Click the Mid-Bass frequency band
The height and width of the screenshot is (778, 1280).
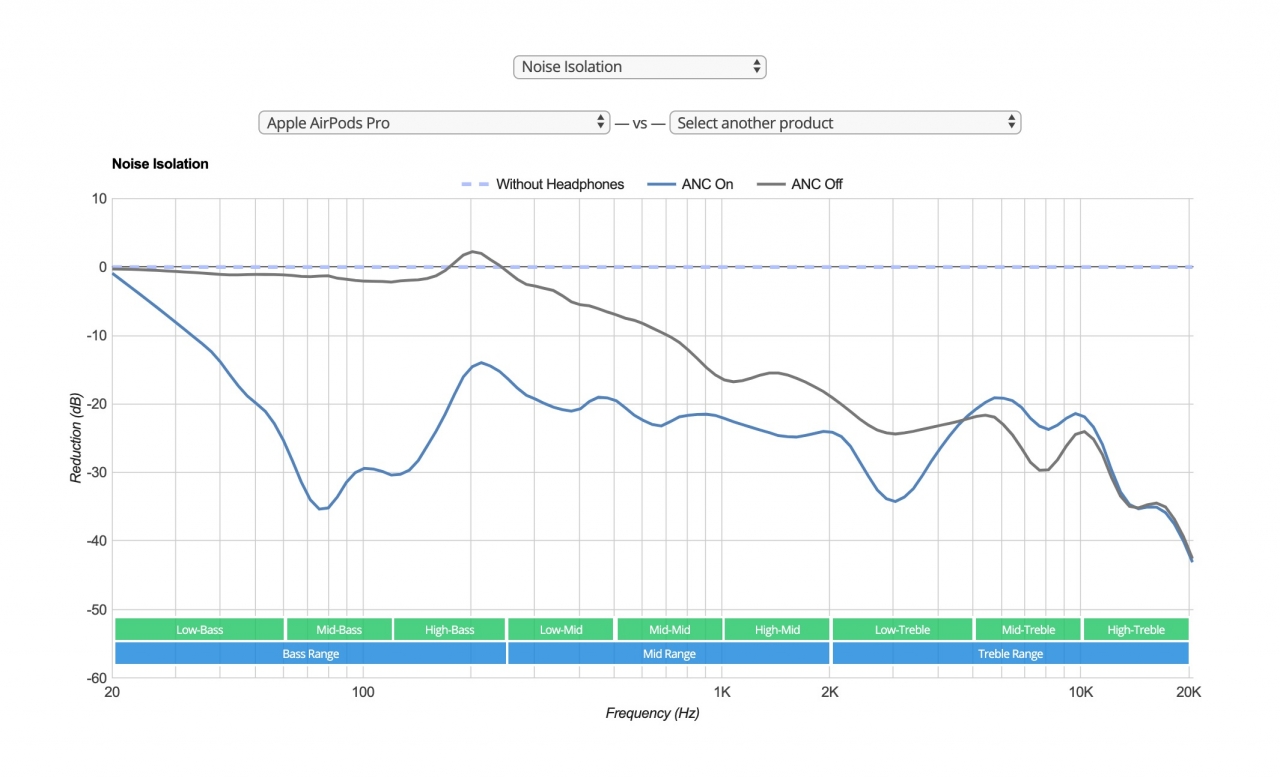point(339,630)
